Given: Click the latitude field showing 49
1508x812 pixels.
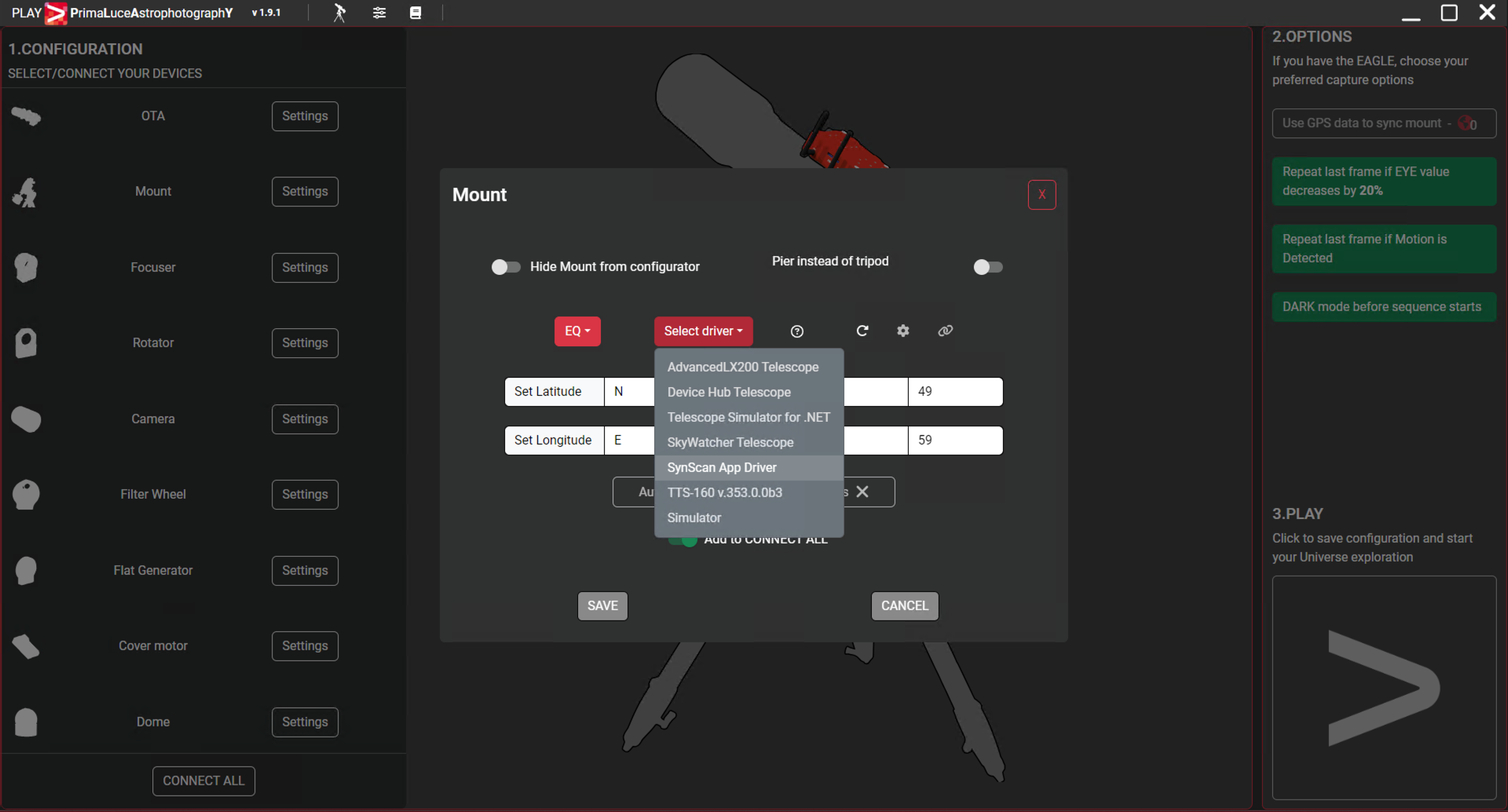Looking at the screenshot, I should pos(955,392).
